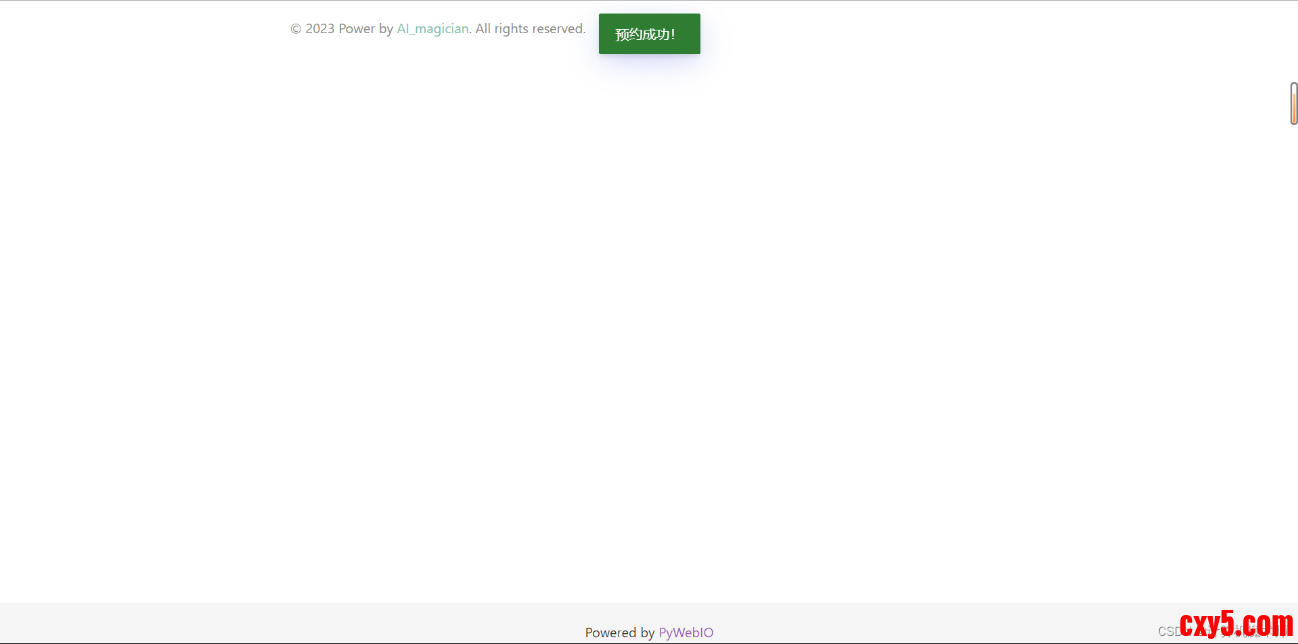The width and height of the screenshot is (1298, 644).
Task: Click the gray CSDN watermark text
Action: coord(1168,631)
